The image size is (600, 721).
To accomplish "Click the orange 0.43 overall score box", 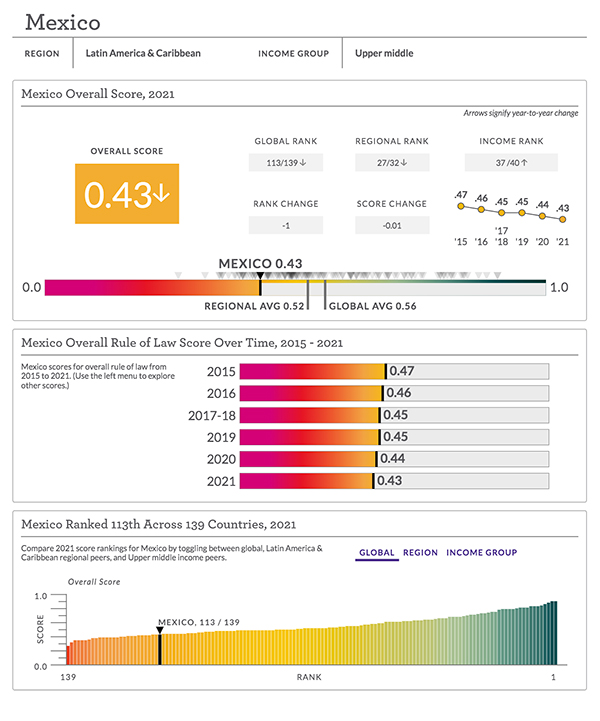I will (x=126, y=196).
